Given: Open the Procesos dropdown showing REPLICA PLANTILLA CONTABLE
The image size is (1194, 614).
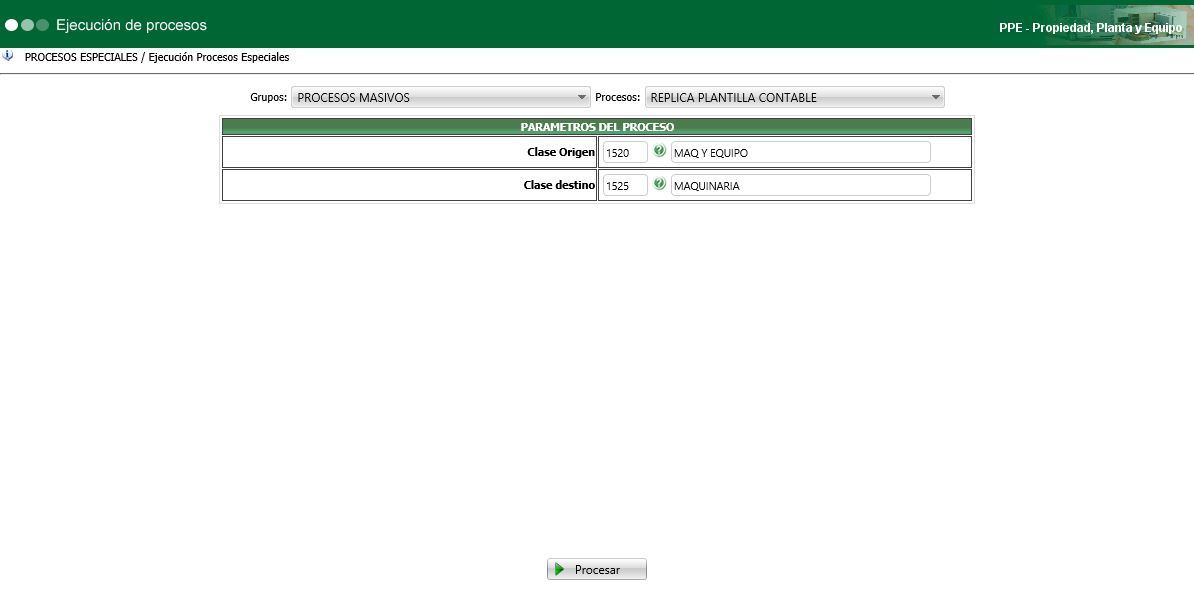Looking at the screenshot, I should click(x=795, y=98).
